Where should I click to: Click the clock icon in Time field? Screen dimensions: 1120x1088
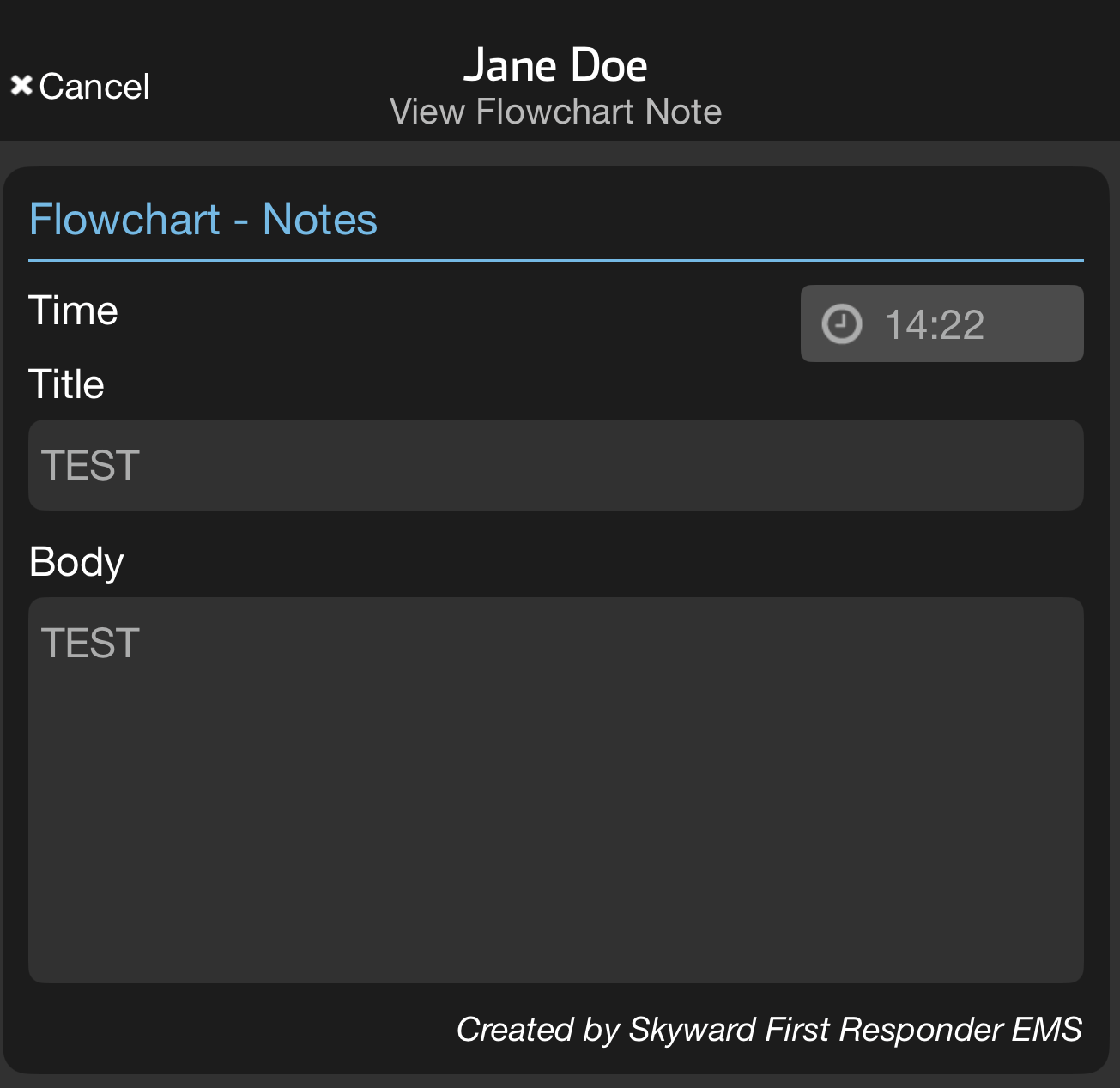point(841,324)
